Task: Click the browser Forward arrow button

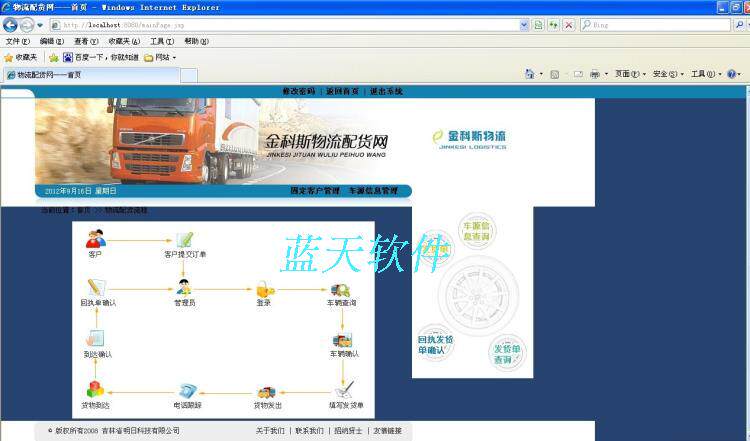Action: pyautogui.click(x=27, y=25)
